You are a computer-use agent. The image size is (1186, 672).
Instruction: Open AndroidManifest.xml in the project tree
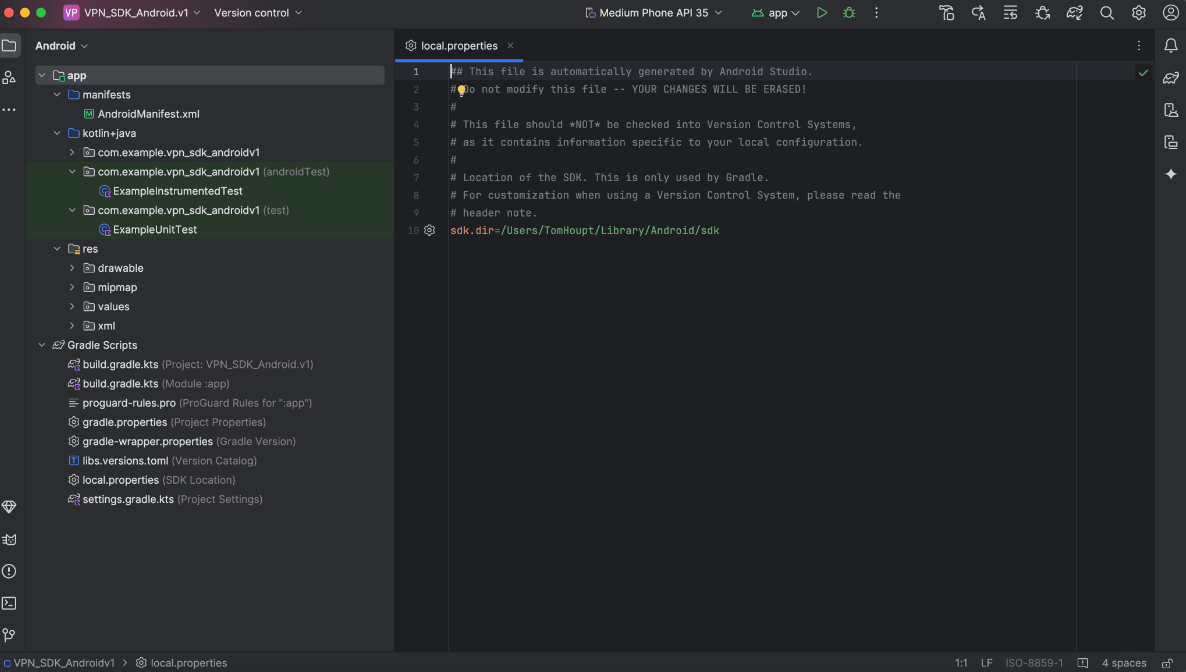[x=148, y=114]
